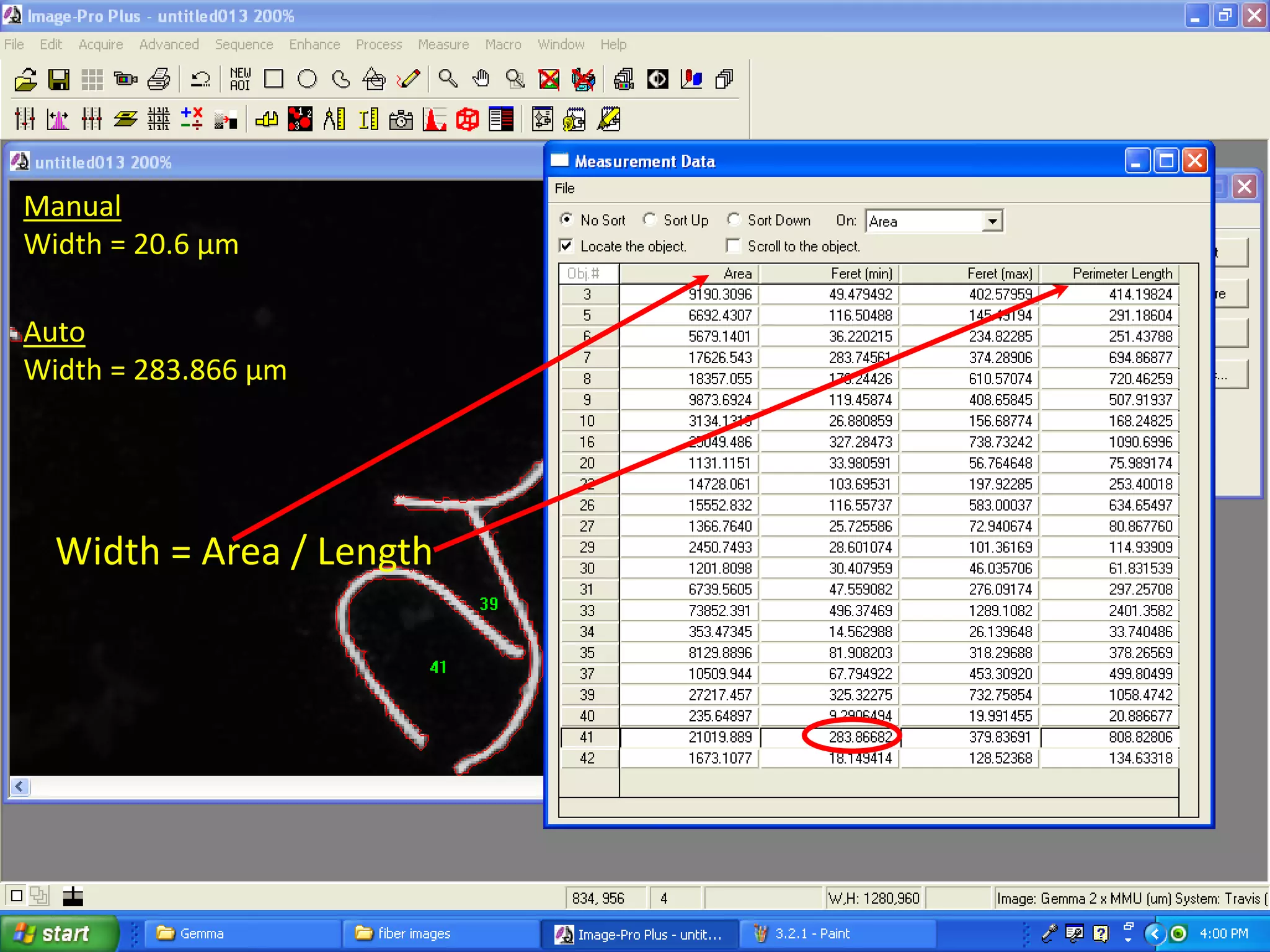The width and height of the screenshot is (1270, 952).
Task: Click the crosshair icon in the status bar
Action: click(73, 896)
